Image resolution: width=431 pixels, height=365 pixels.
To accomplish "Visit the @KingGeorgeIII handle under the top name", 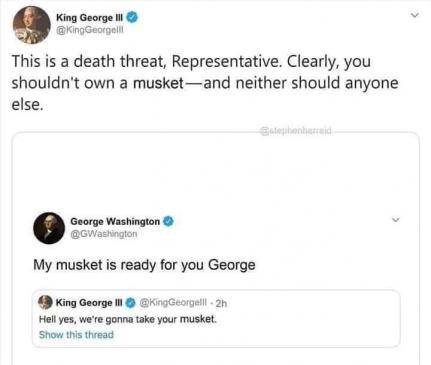I will click(x=90, y=30).
